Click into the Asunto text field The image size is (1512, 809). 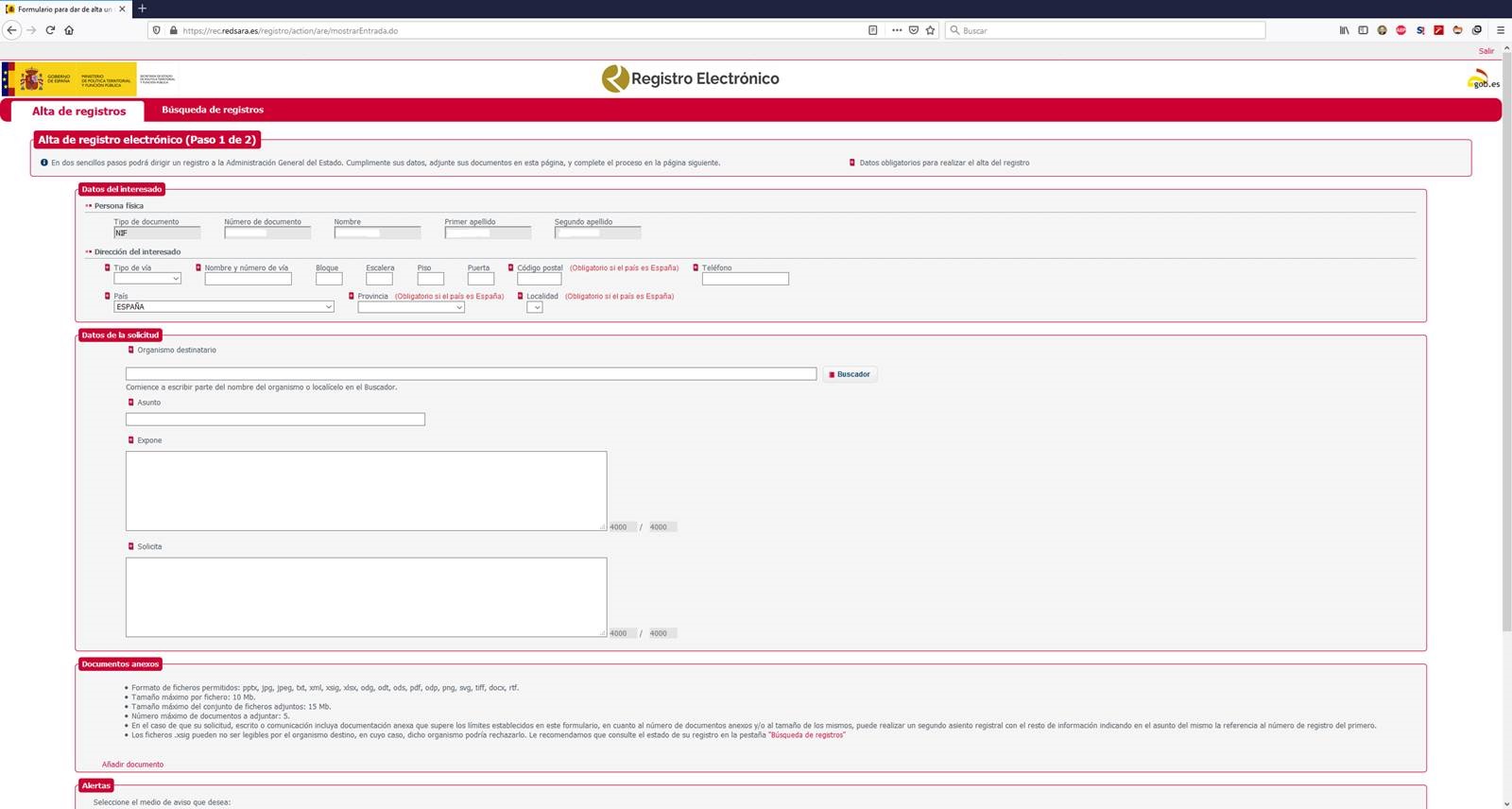click(275, 420)
